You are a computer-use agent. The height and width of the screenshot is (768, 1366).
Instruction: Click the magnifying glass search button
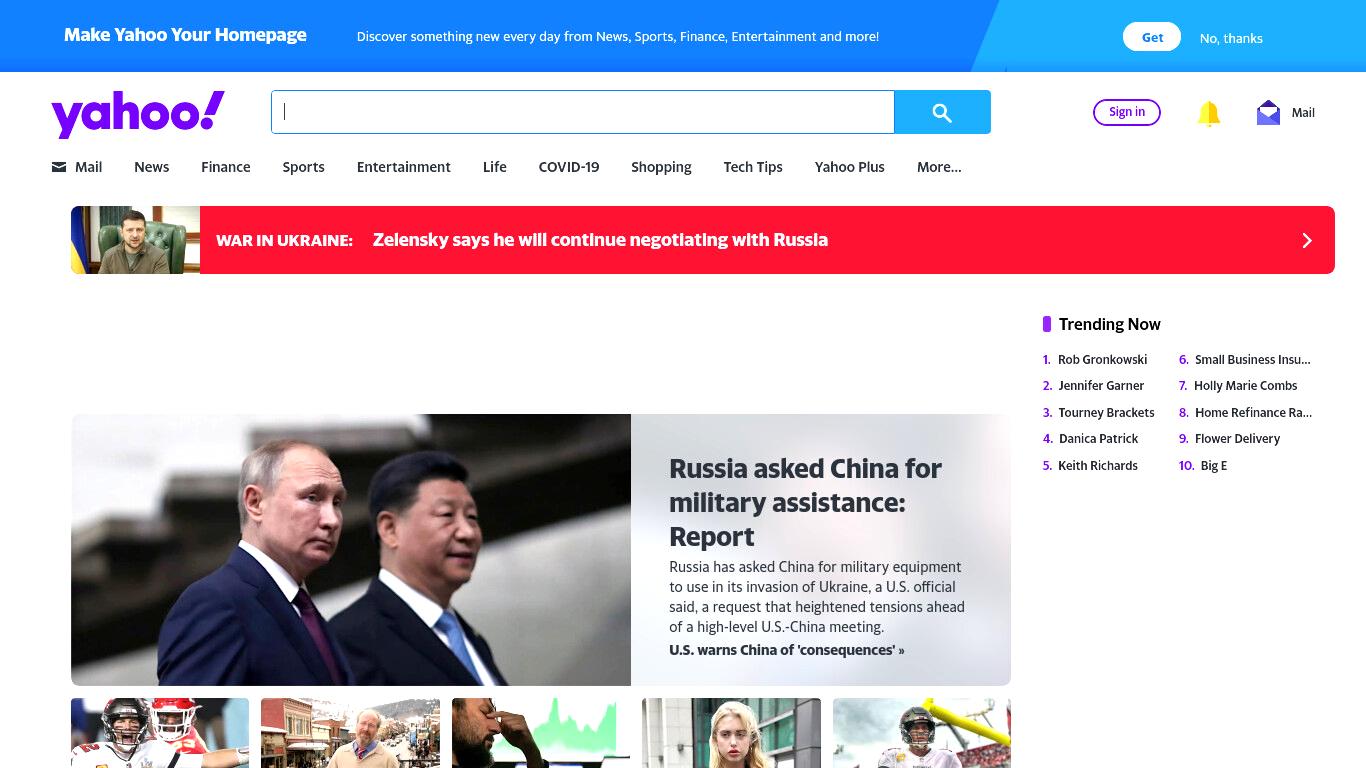942,112
